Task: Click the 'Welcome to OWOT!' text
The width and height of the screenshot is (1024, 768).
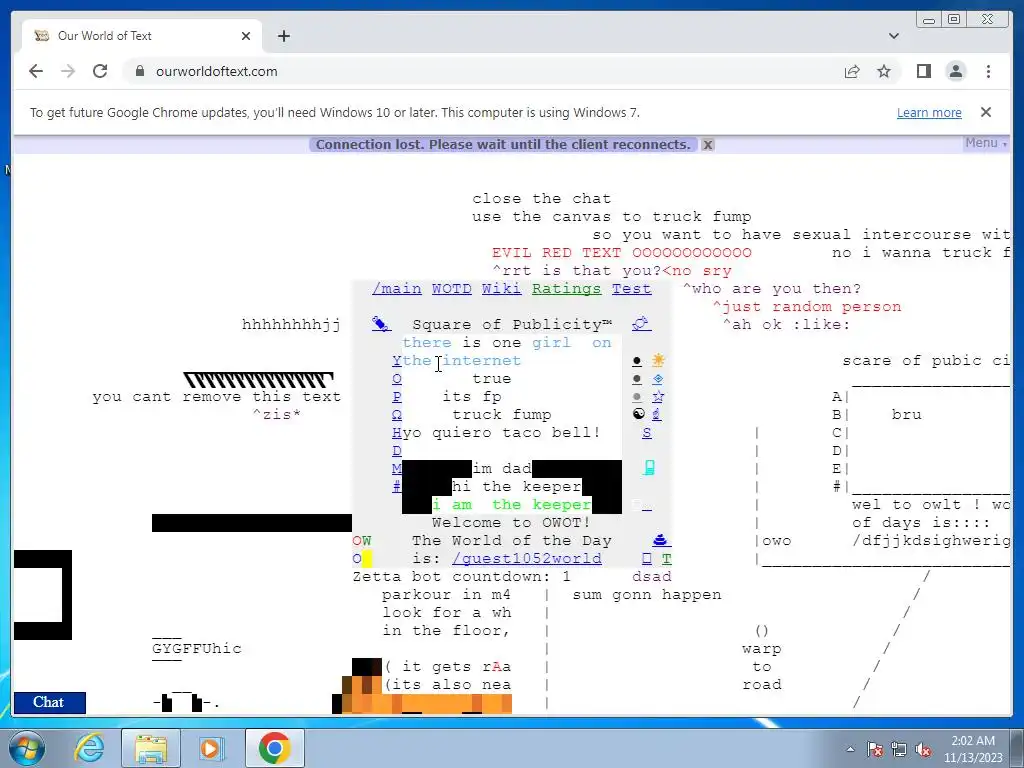Action: click(511, 522)
